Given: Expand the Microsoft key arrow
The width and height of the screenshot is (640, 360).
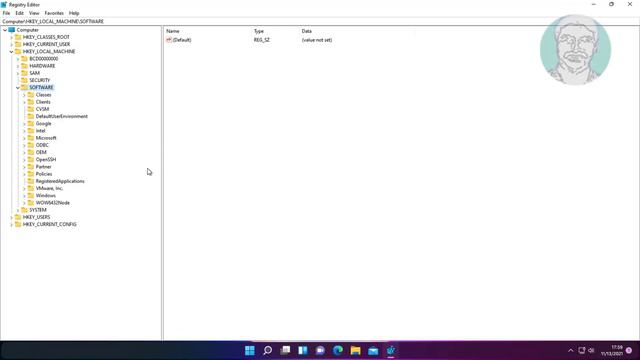Looking at the screenshot, I should point(24,138).
